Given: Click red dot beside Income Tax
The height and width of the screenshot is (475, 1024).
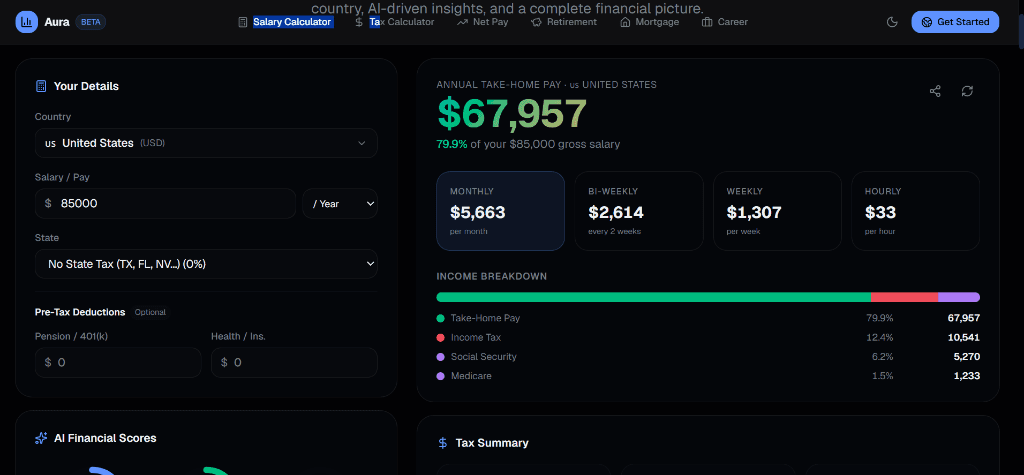Looking at the screenshot, I should 440,338.
